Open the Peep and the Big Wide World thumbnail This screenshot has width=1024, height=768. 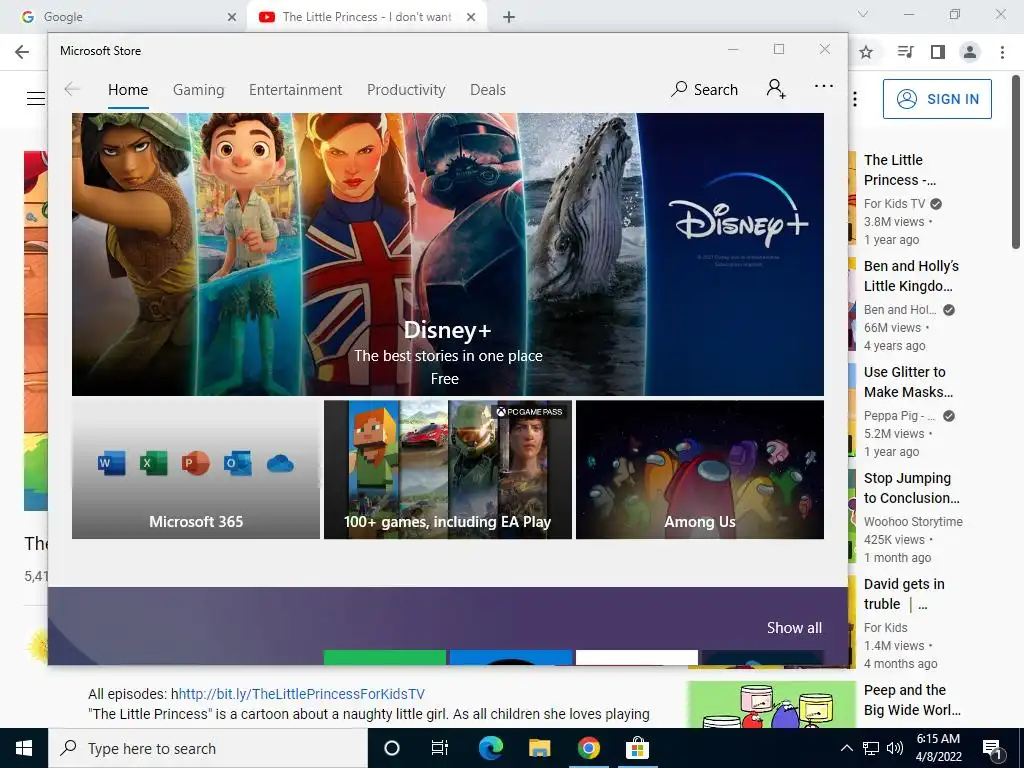tap(771, 704)
